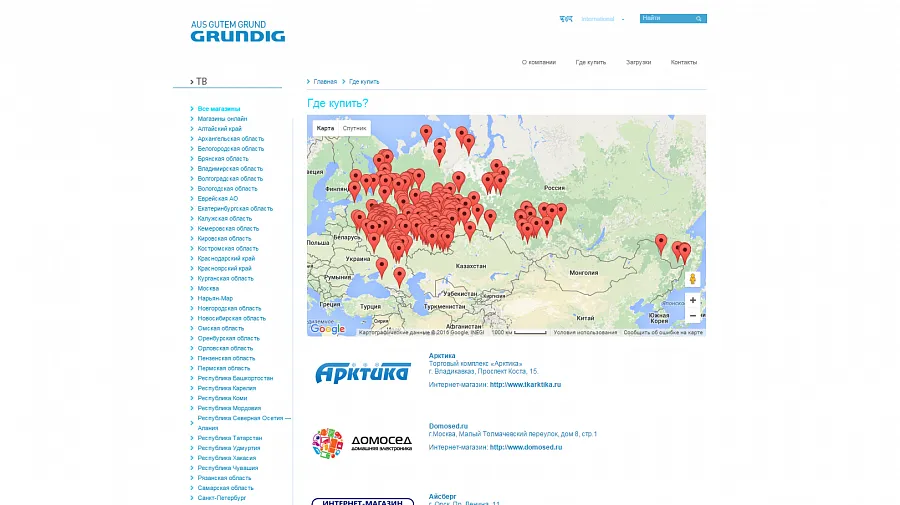
Task: Open the Загрузки menu item
Action: [638, 62]
